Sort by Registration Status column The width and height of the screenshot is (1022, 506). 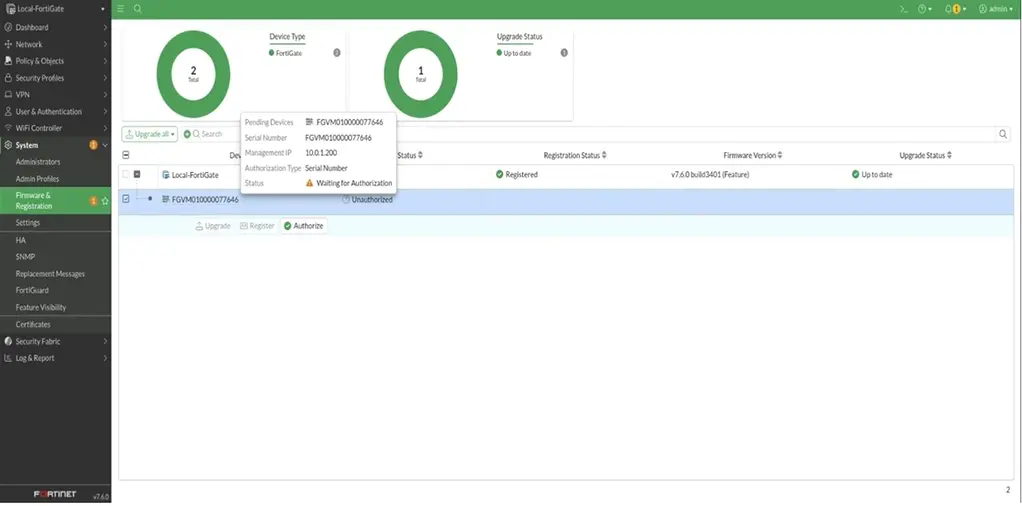(x=575, y=155)
